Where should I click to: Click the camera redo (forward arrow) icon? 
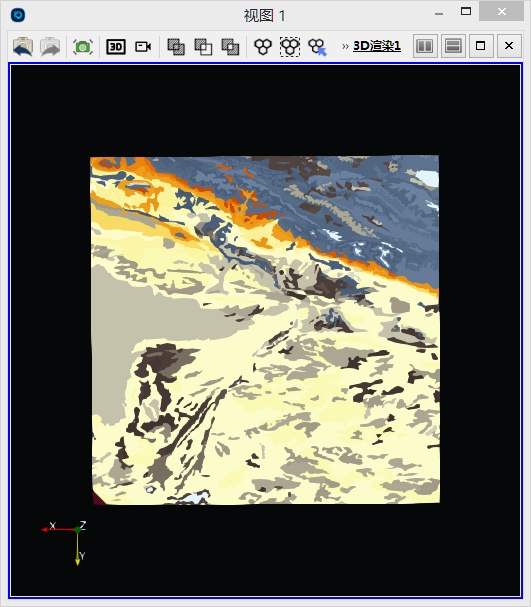point(50,47)
